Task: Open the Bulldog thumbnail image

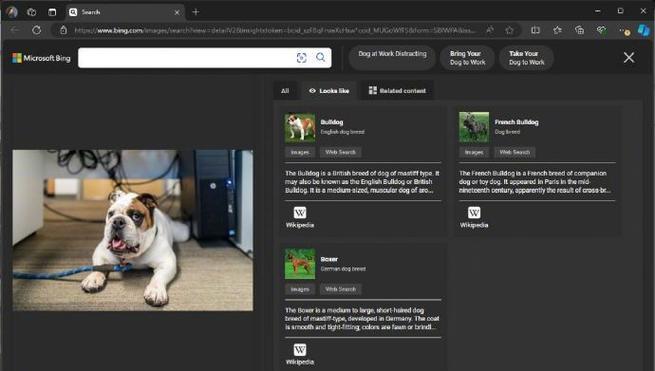Action: (300, 127)
